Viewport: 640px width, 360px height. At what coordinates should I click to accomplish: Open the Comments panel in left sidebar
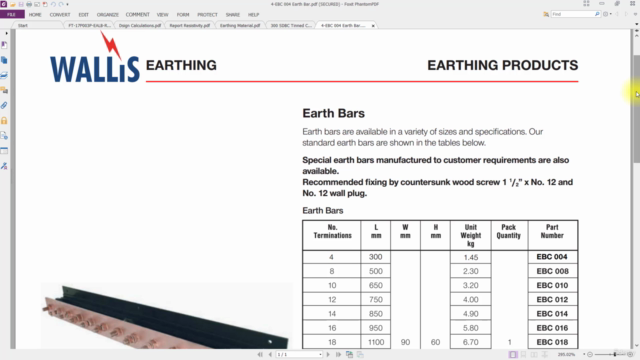click(4, 90)
